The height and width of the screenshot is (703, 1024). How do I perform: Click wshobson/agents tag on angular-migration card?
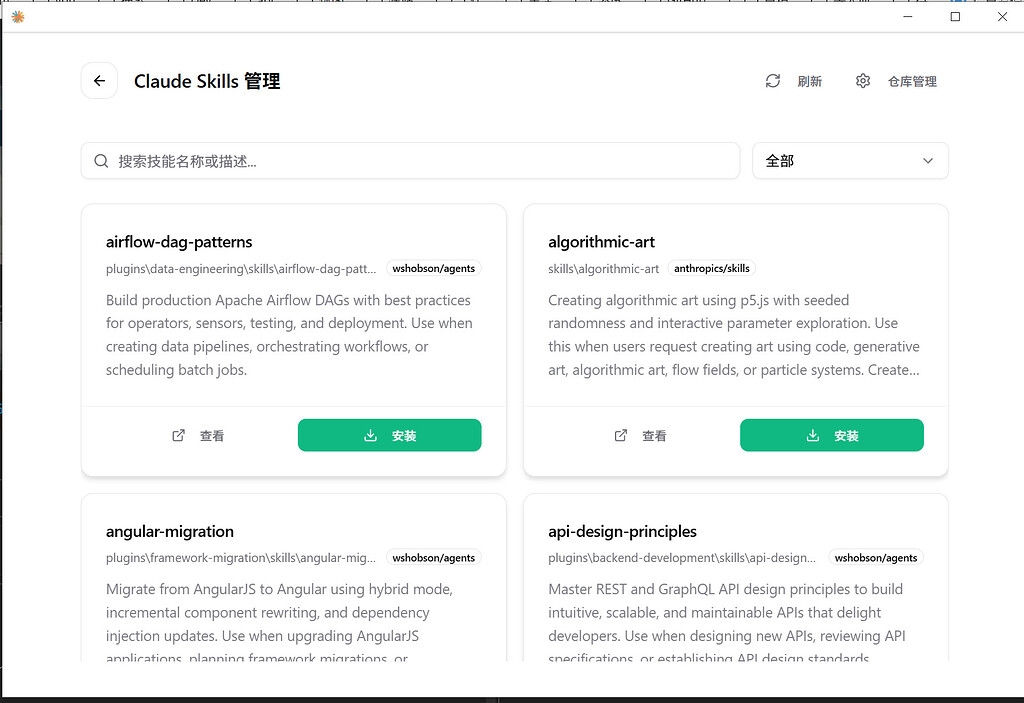pos(434,558)
